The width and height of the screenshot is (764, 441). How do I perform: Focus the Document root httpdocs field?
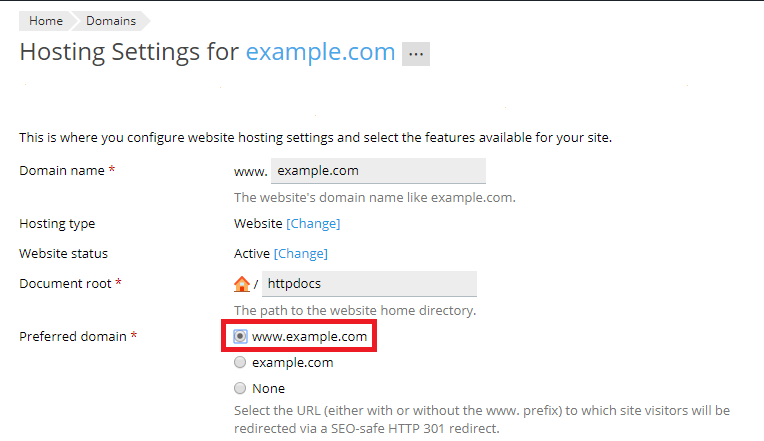(369, 284)
